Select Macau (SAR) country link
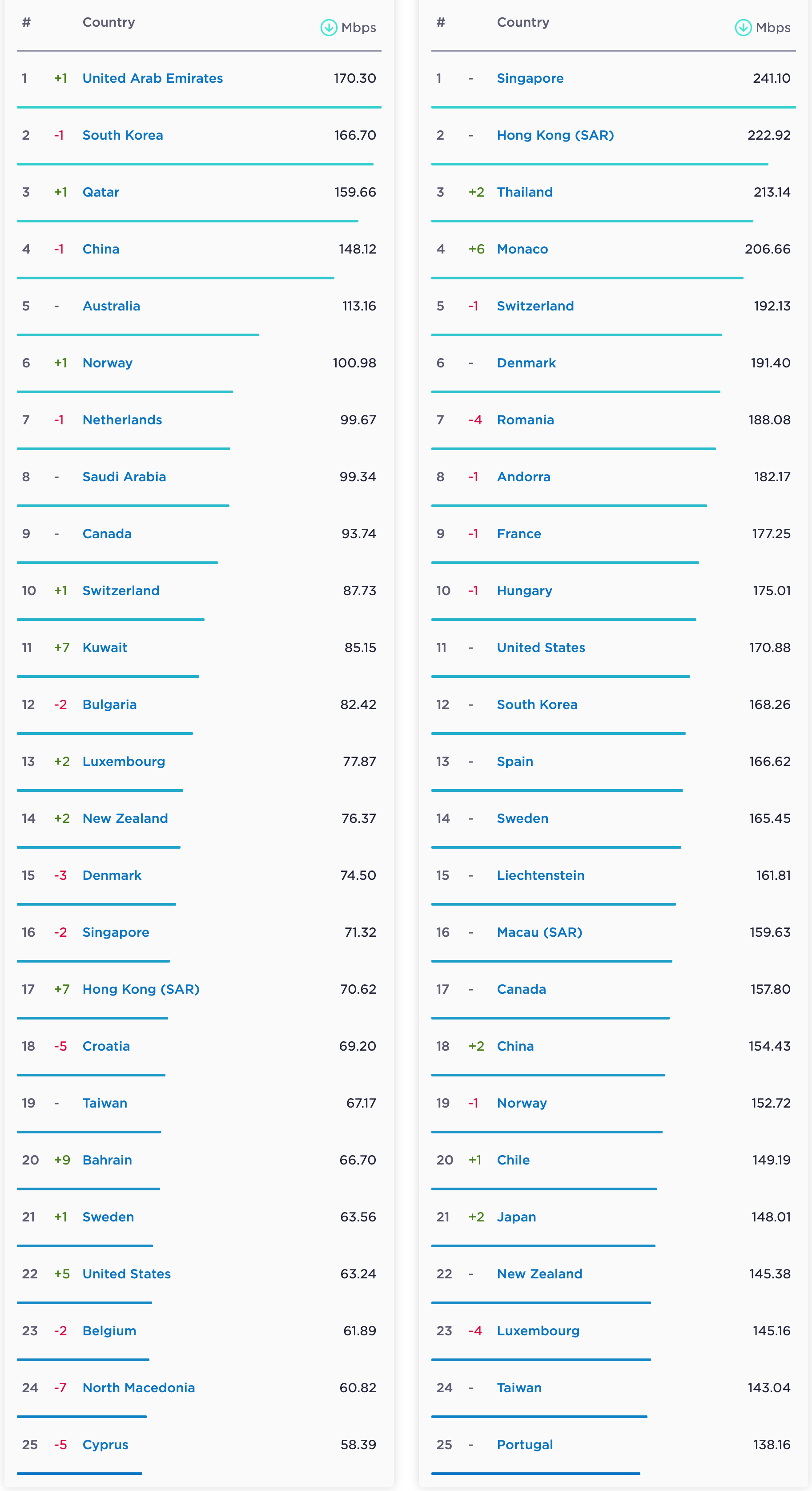 539,932
